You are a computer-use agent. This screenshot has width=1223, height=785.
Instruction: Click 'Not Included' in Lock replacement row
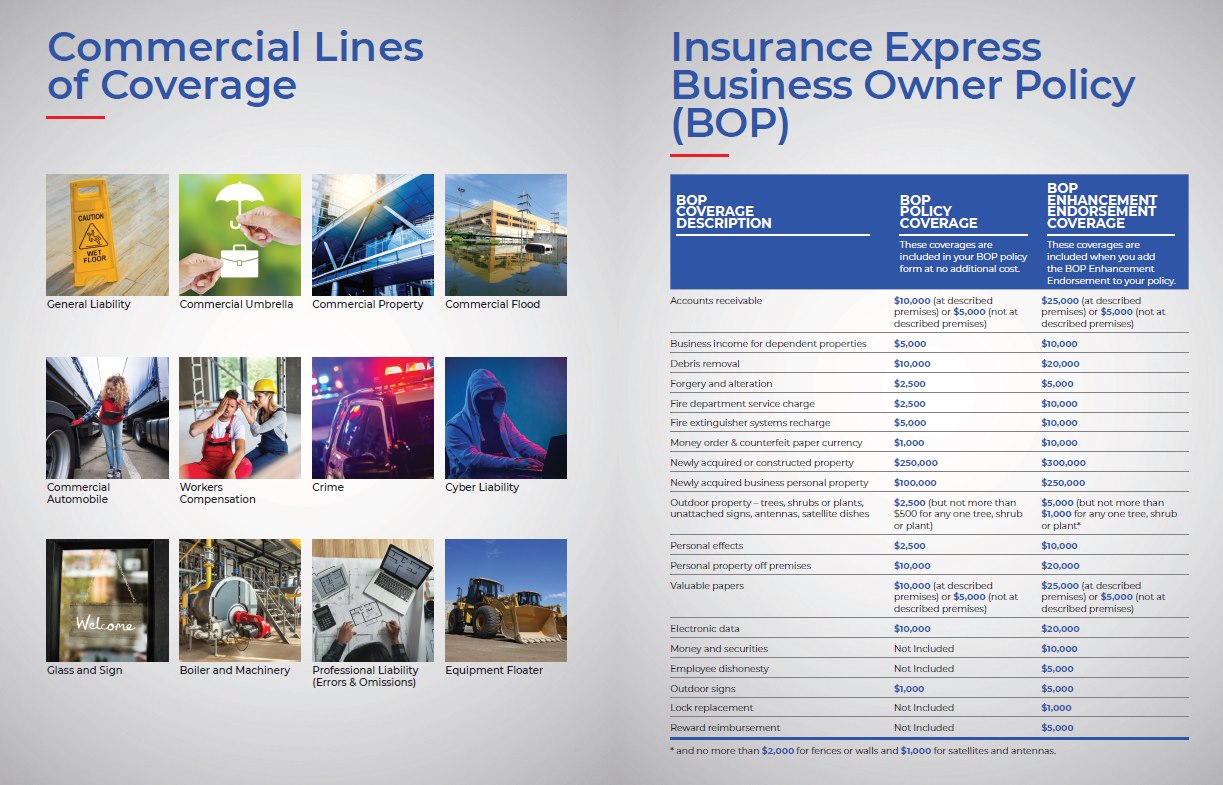[x=924, y=708]
